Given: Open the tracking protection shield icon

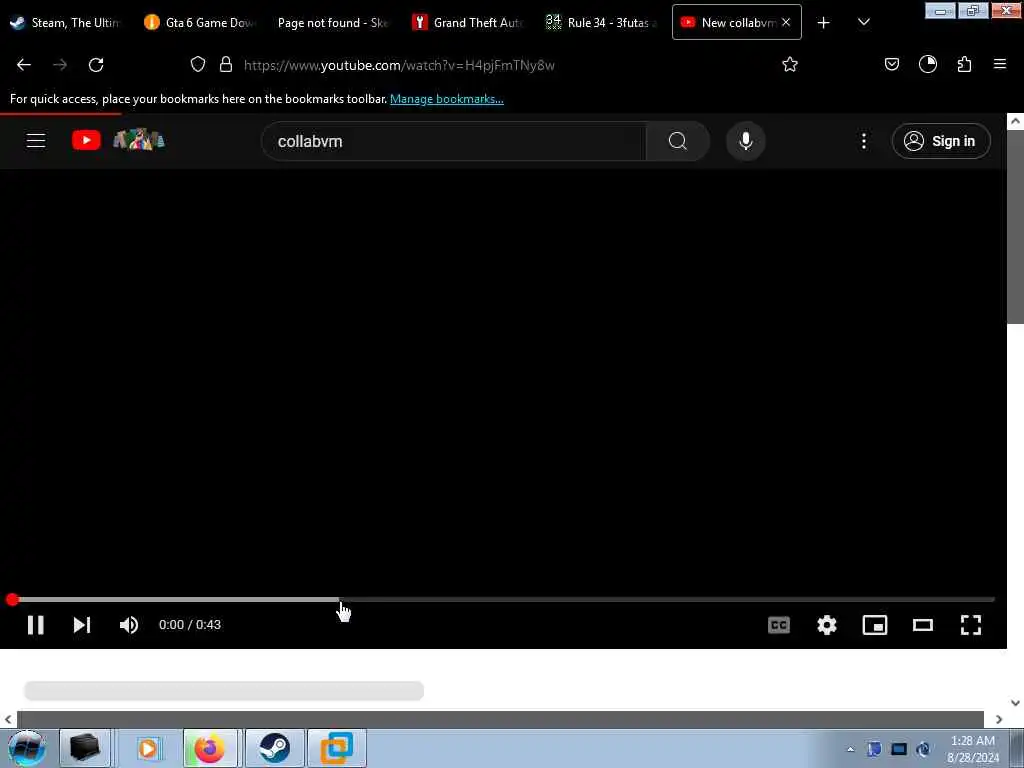Looking at the screenshot, I should point(198,64).
